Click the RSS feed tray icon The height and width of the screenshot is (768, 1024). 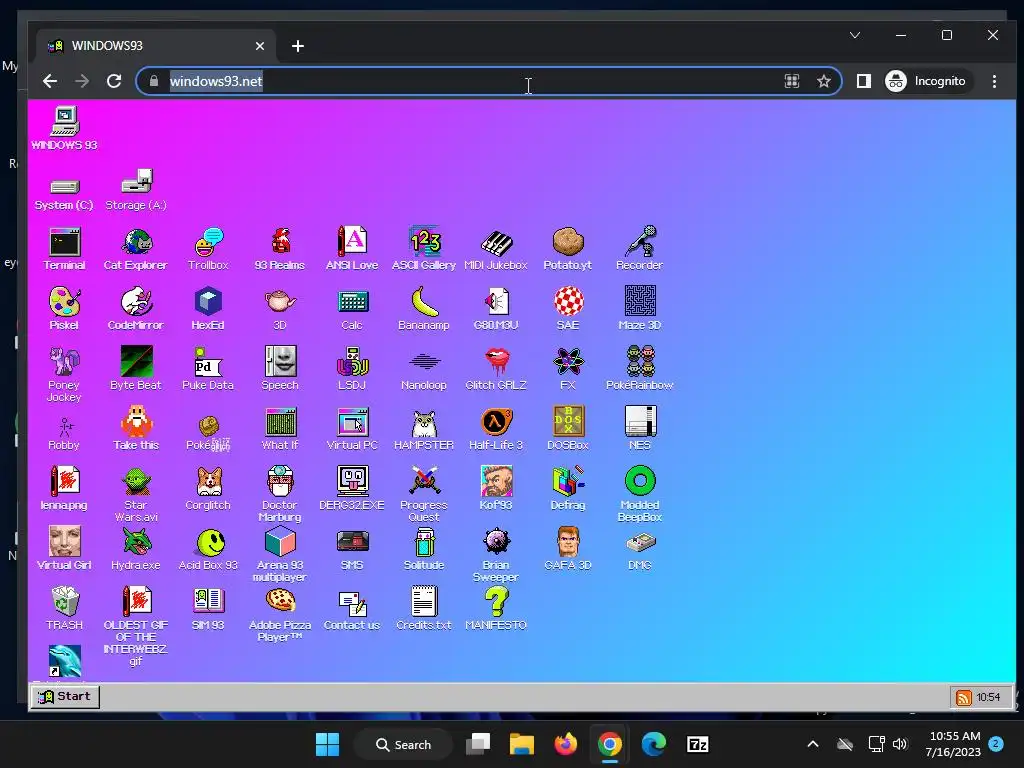[x=963, y=697]
